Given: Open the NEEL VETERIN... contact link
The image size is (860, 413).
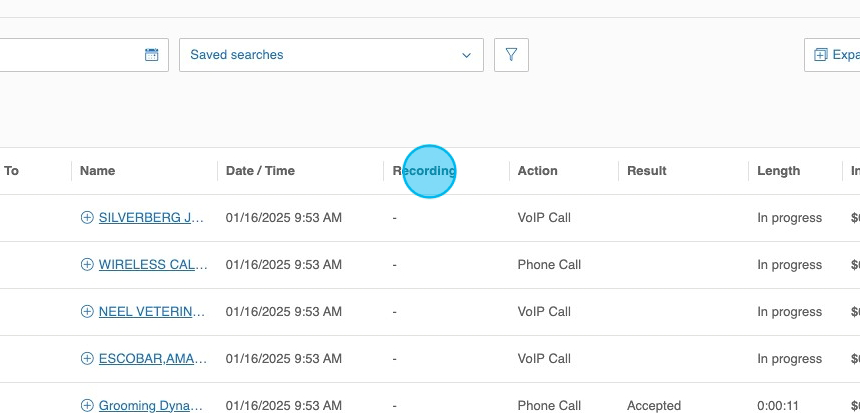Looking at the screenshot, I should (152, 312).
